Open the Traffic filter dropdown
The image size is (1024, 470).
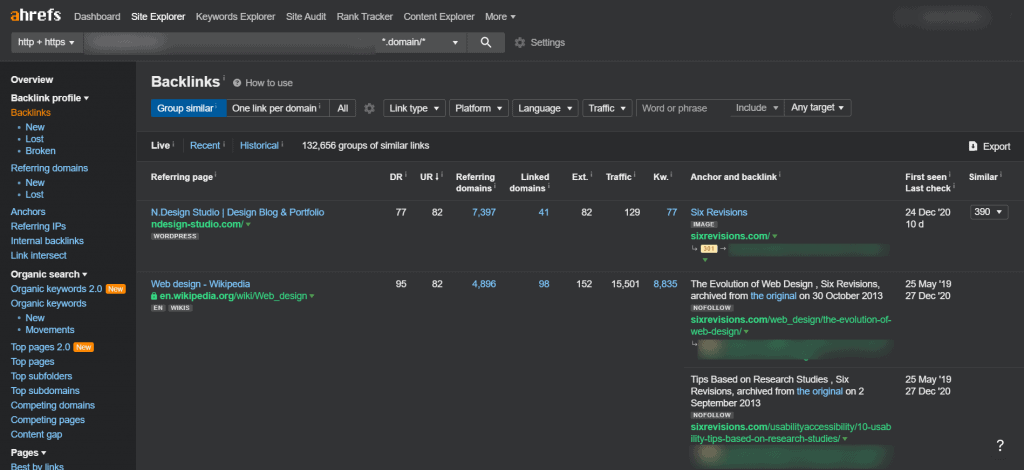[x=607, y=108]
